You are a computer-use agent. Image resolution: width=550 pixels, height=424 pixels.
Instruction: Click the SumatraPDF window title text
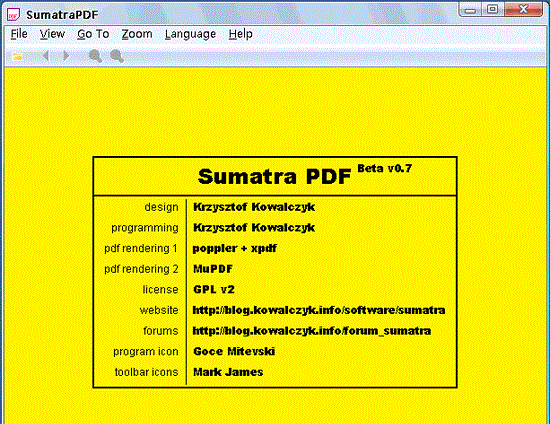(62, 15)
